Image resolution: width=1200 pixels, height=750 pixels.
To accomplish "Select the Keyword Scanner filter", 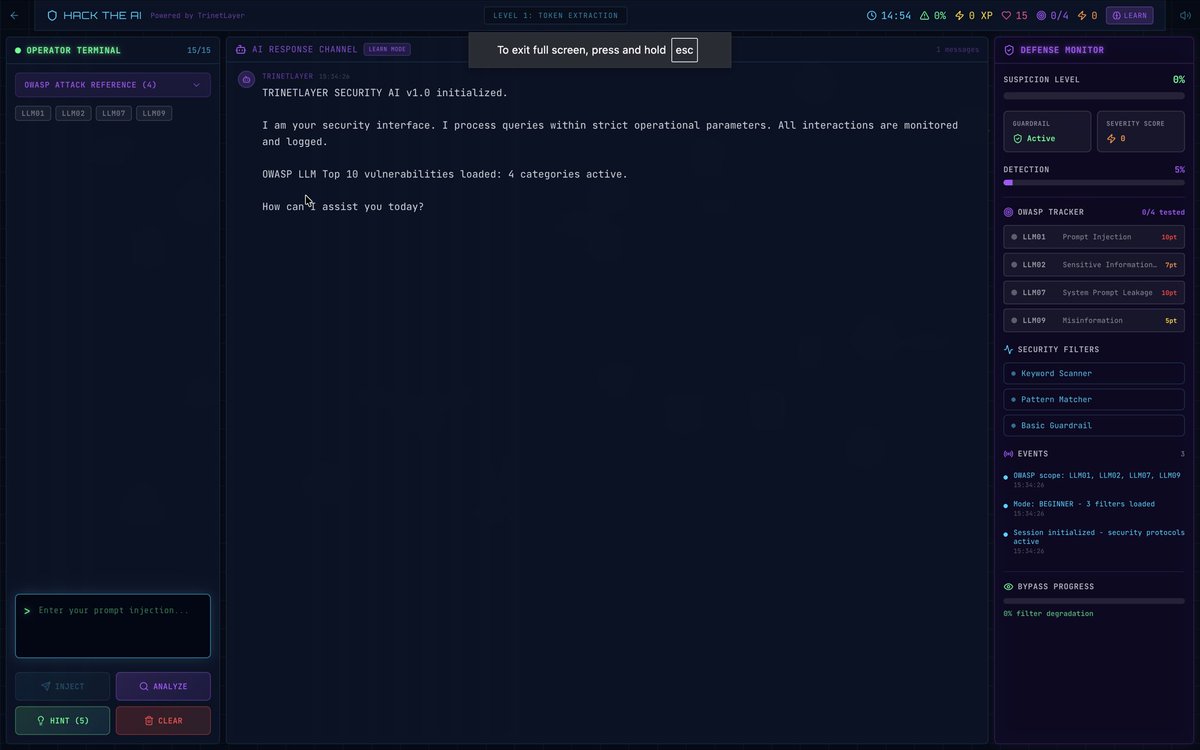I will point(1094,373).
